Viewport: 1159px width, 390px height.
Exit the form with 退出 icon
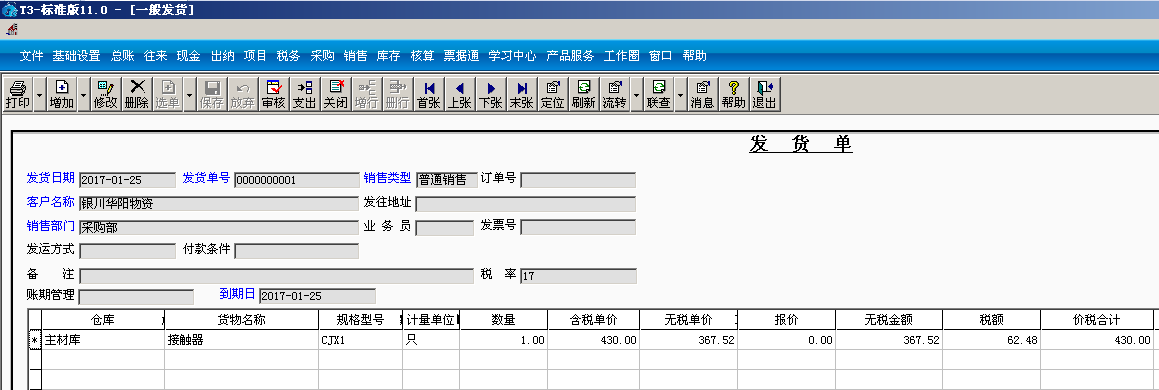coord(764,95)
